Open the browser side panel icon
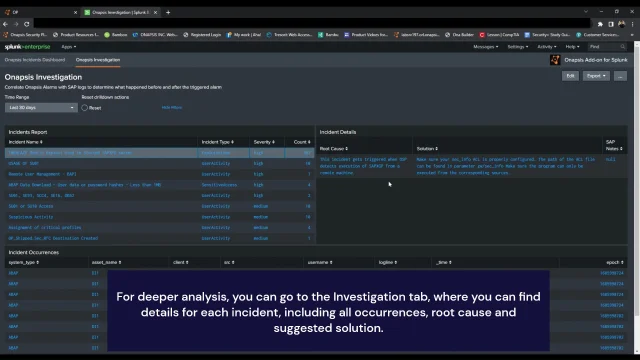This screenshot has width=640, height=360. click(x=611, y=24)
